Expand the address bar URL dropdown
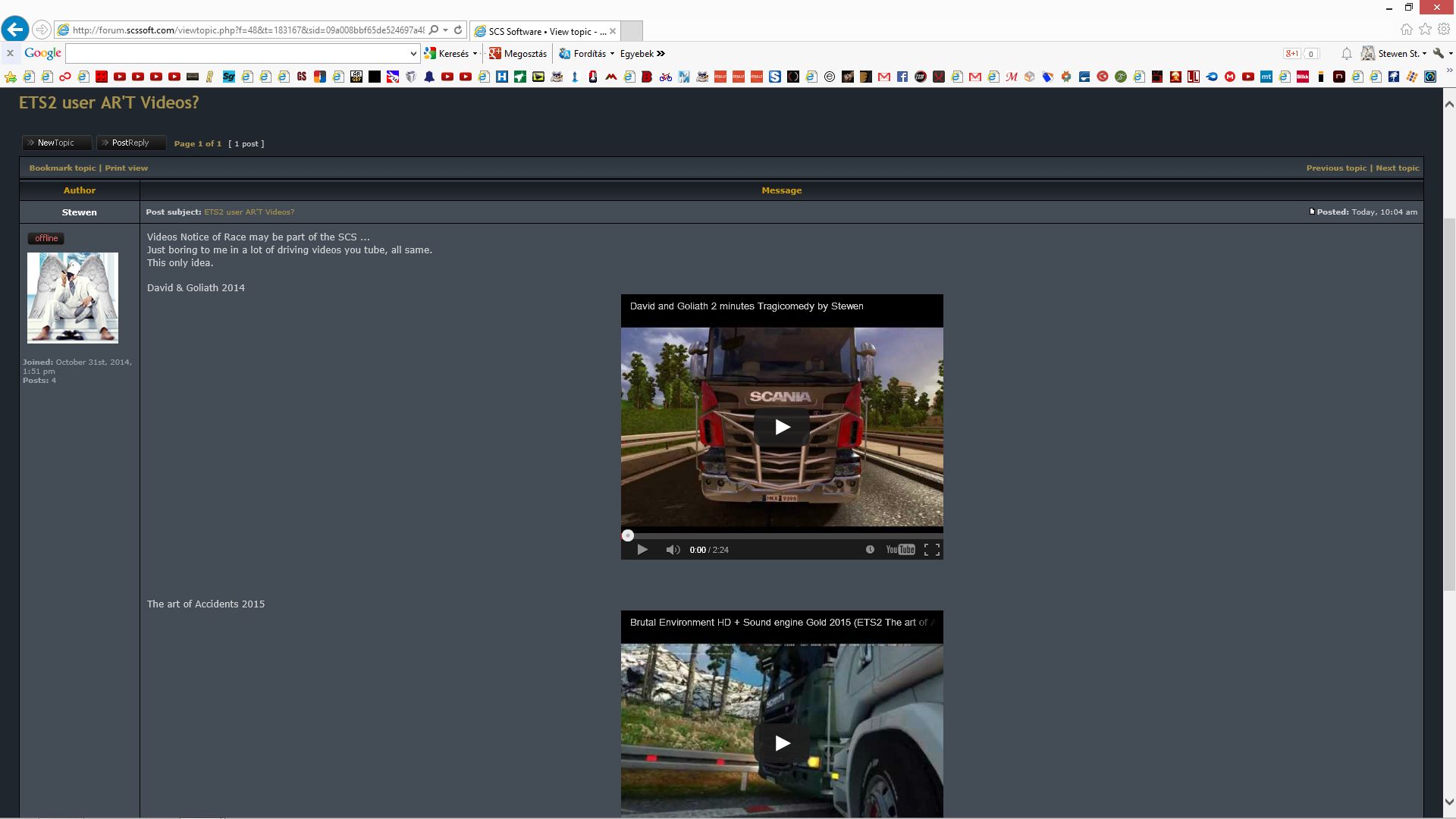 pyautogui.click(x=446, y=30)
